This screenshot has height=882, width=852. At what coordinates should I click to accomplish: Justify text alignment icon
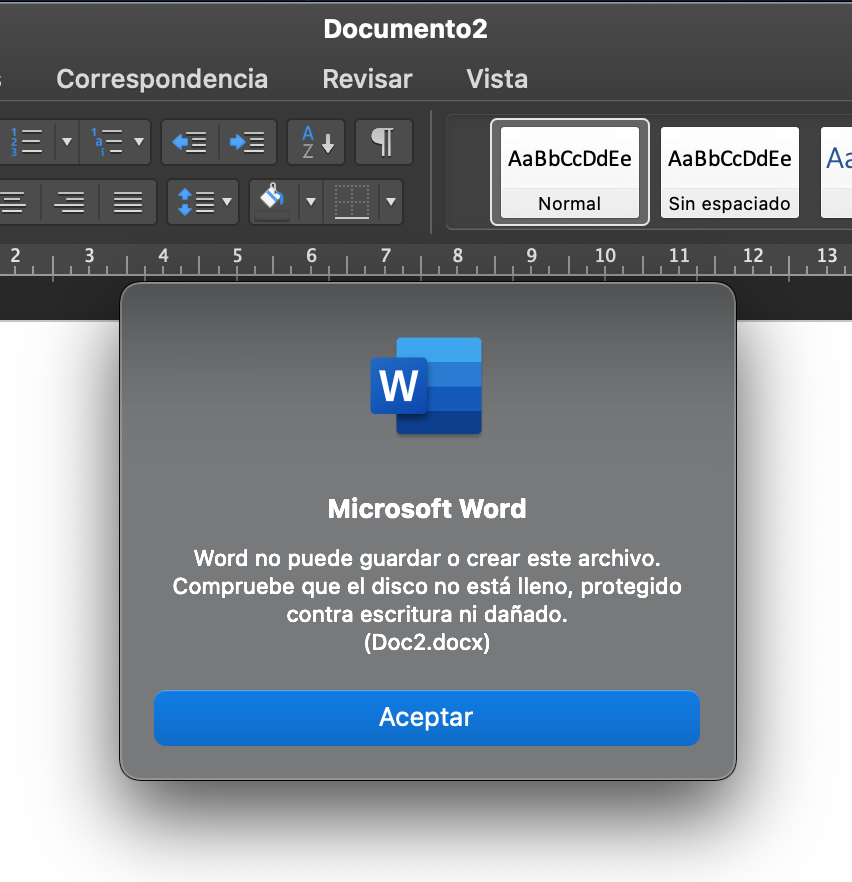click(128, 202)
